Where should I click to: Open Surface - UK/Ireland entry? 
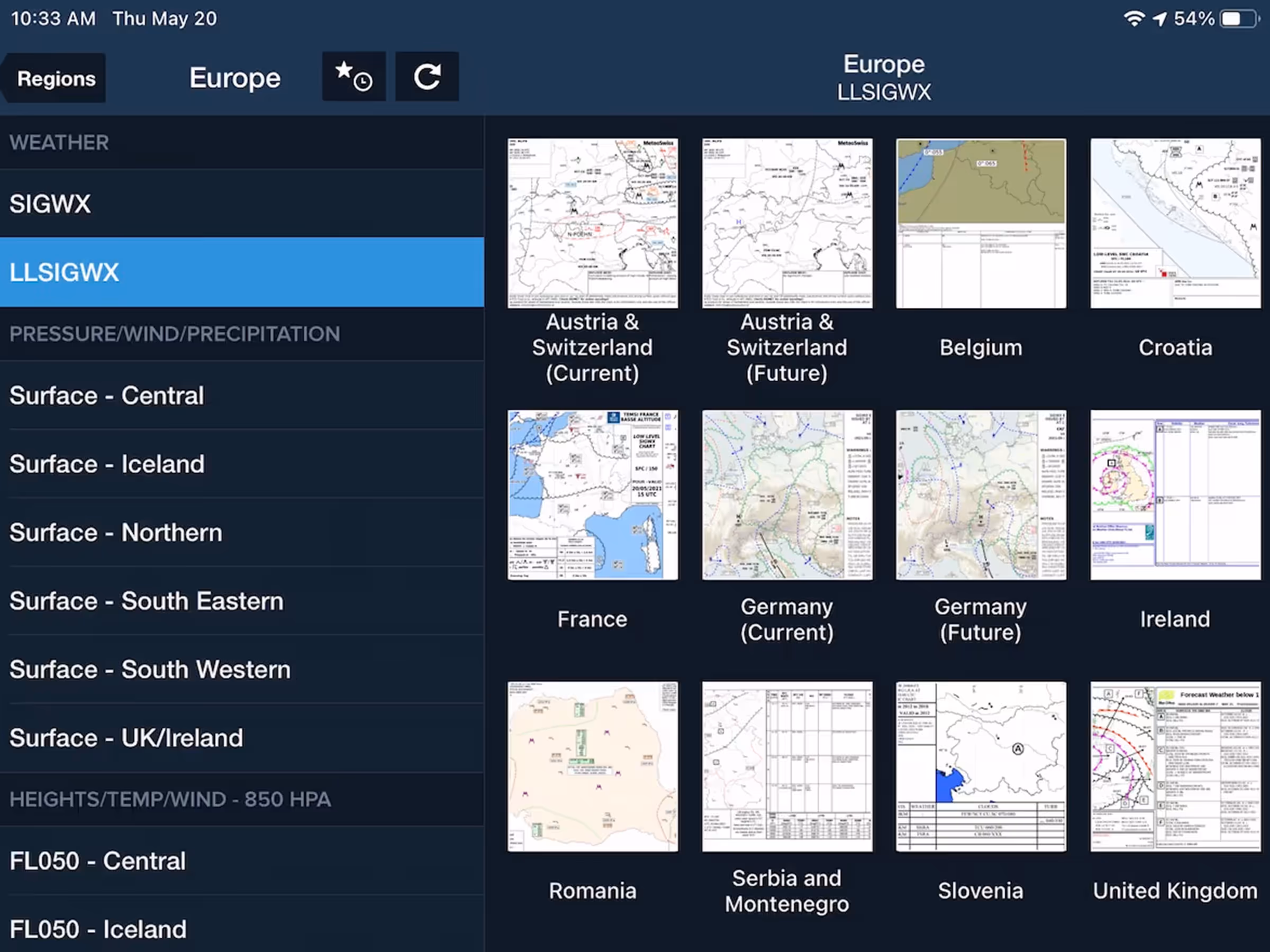241,738
